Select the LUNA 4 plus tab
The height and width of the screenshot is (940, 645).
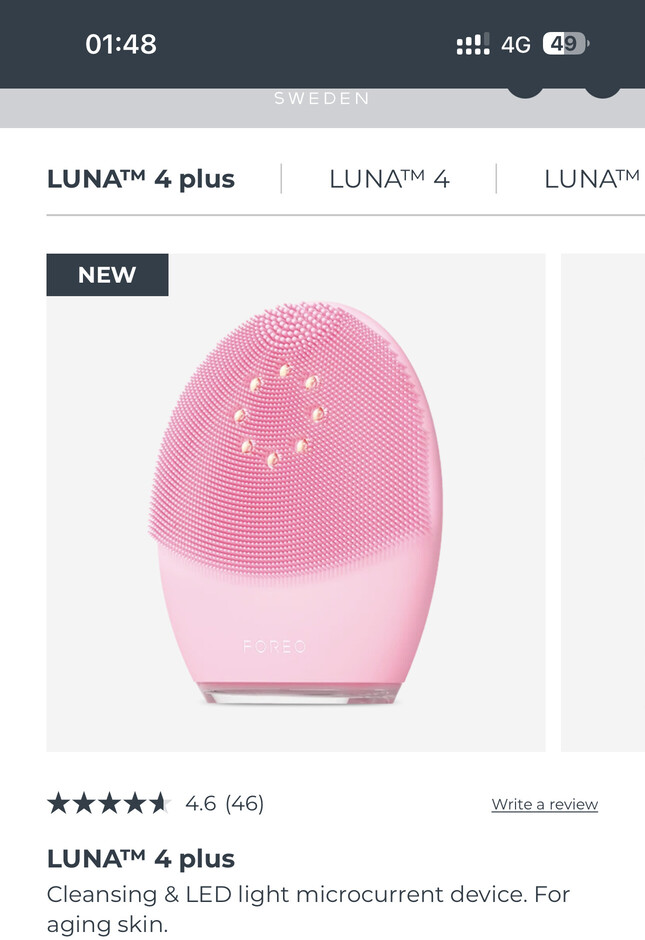141,179
